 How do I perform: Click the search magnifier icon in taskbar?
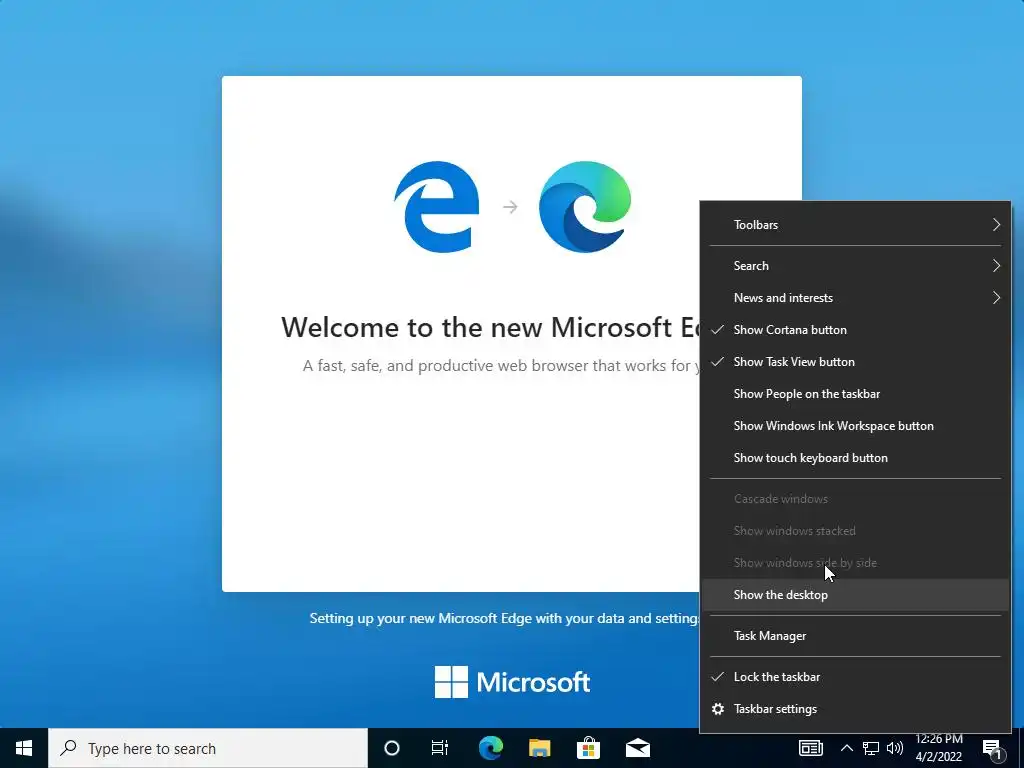click(x=68, y=748)
